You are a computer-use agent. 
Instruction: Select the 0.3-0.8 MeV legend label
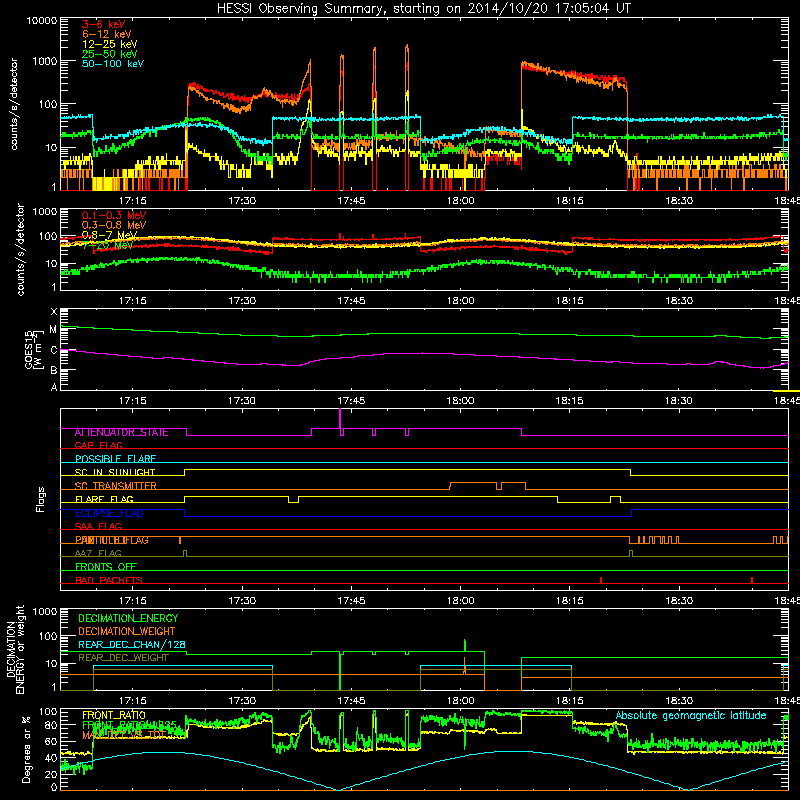tap(114, 225)
